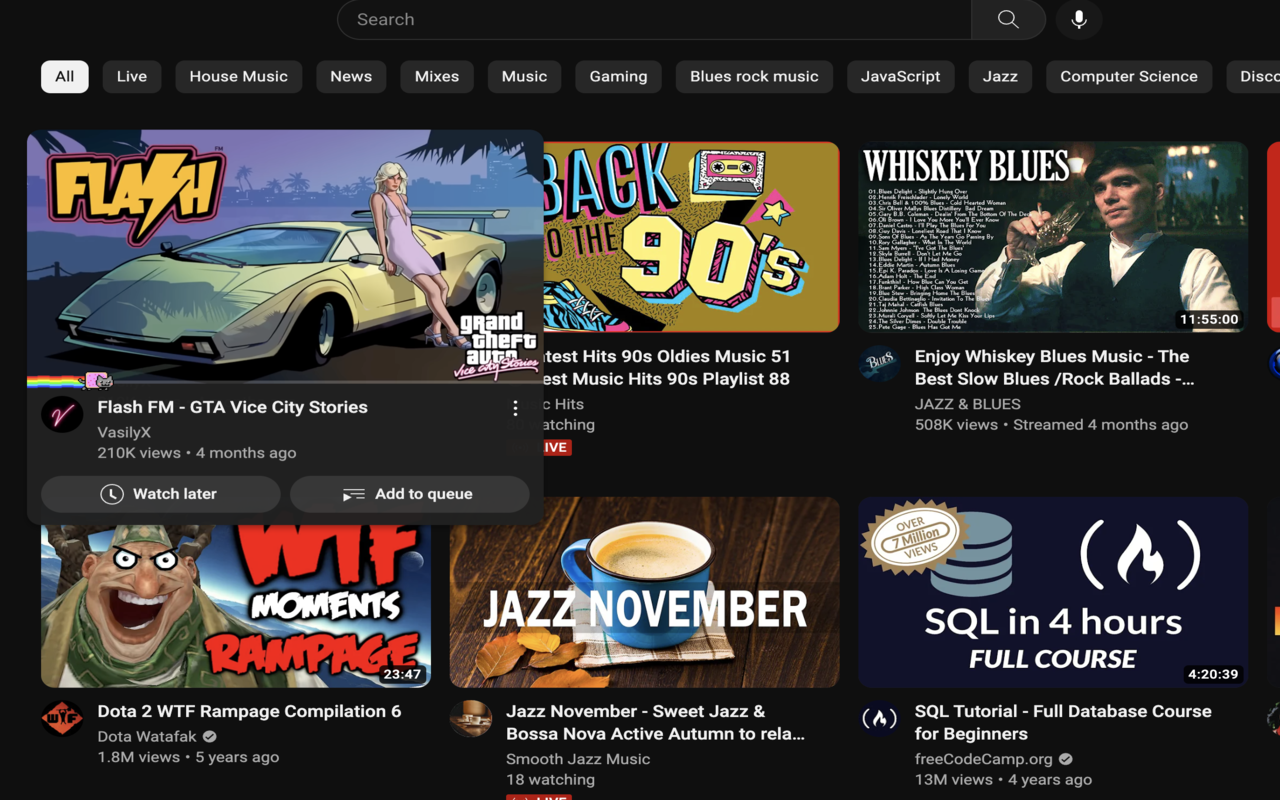Switch to the News category chip
Viewport: 1280px width, 800px height.
(351, 77)
